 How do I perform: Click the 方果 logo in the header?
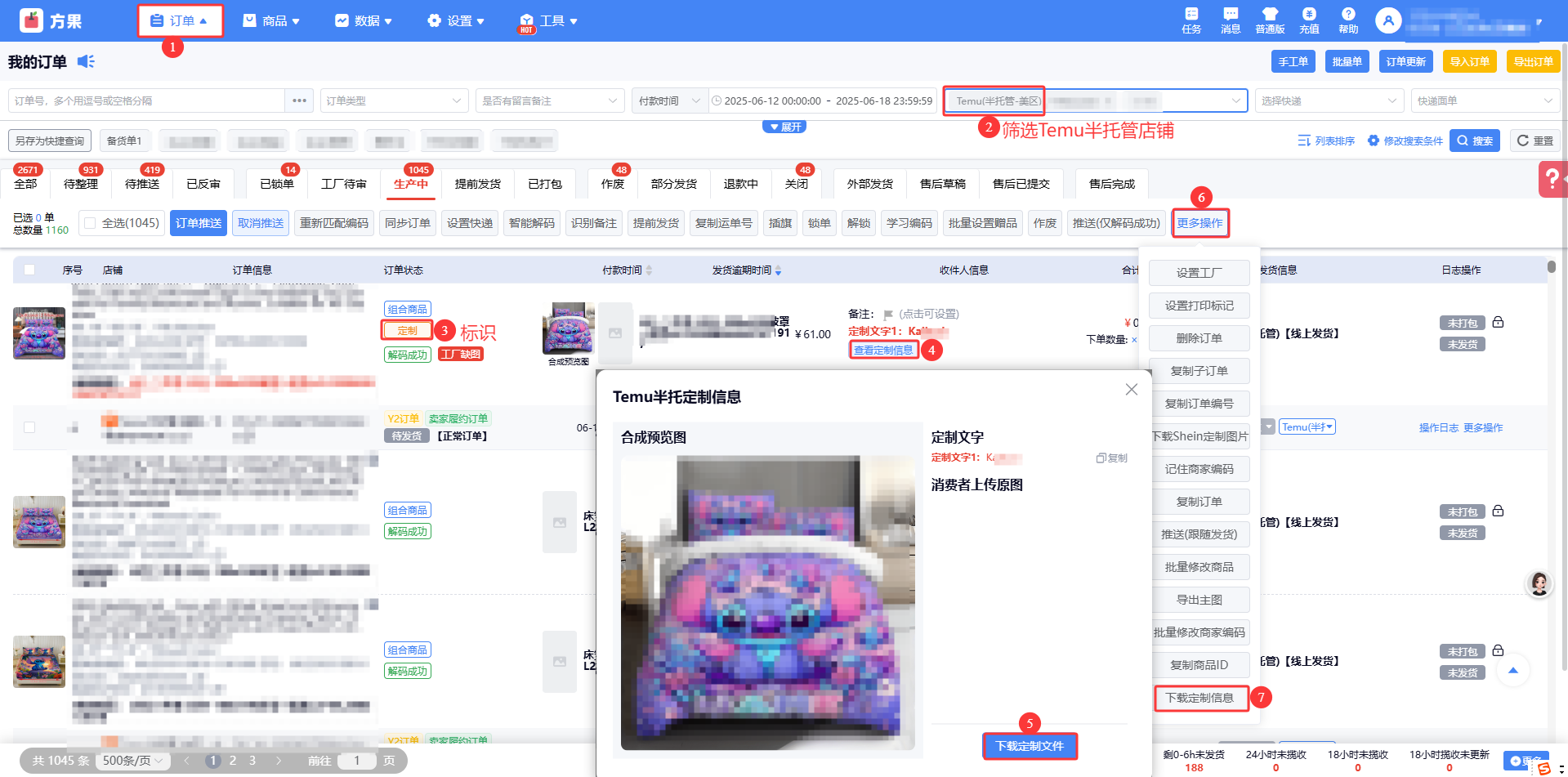click(51, 20)
